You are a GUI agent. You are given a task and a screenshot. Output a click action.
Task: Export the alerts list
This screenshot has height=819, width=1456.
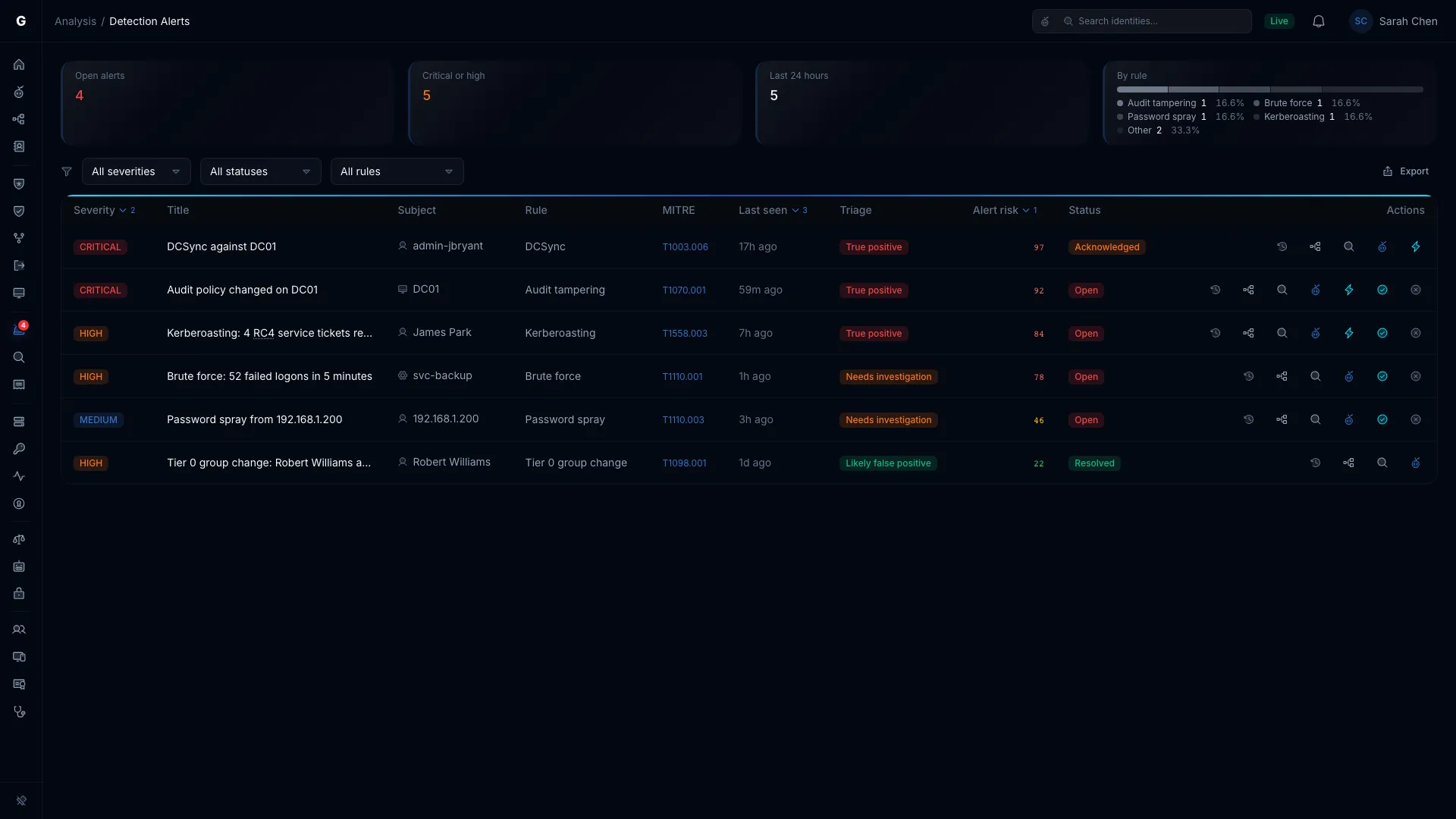(1405, 171)
